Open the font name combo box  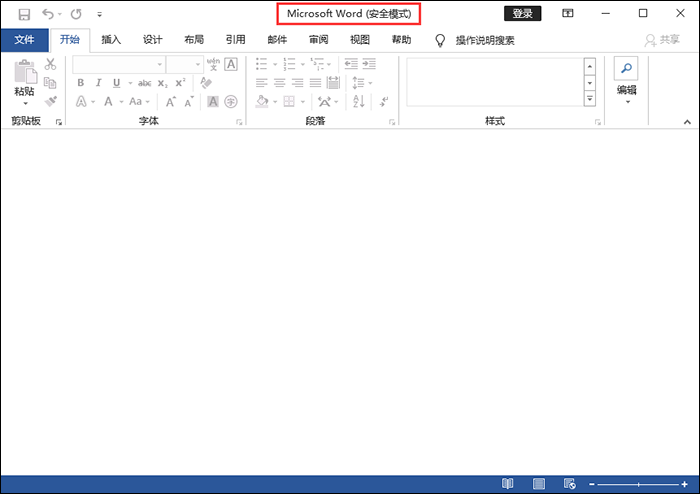119,64
